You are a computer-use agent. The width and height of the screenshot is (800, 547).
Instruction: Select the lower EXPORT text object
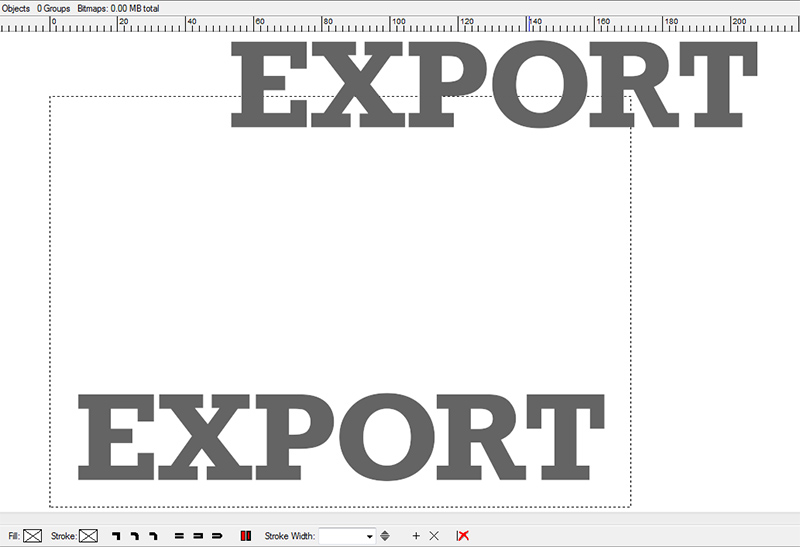click(x=341, y=437)
